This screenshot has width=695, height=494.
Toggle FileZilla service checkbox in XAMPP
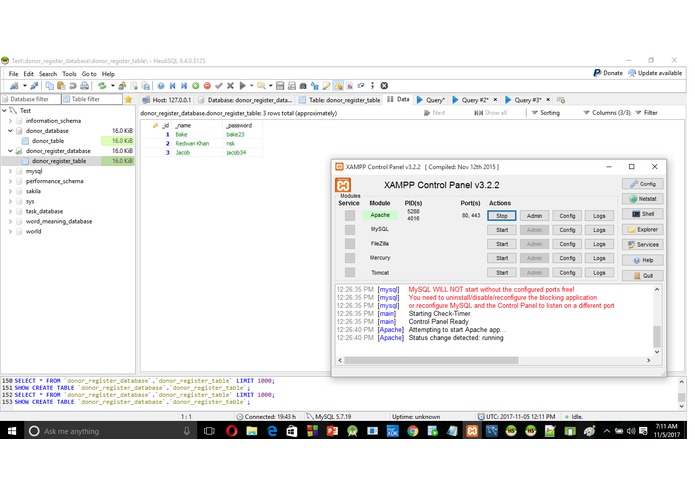(350, 244)
